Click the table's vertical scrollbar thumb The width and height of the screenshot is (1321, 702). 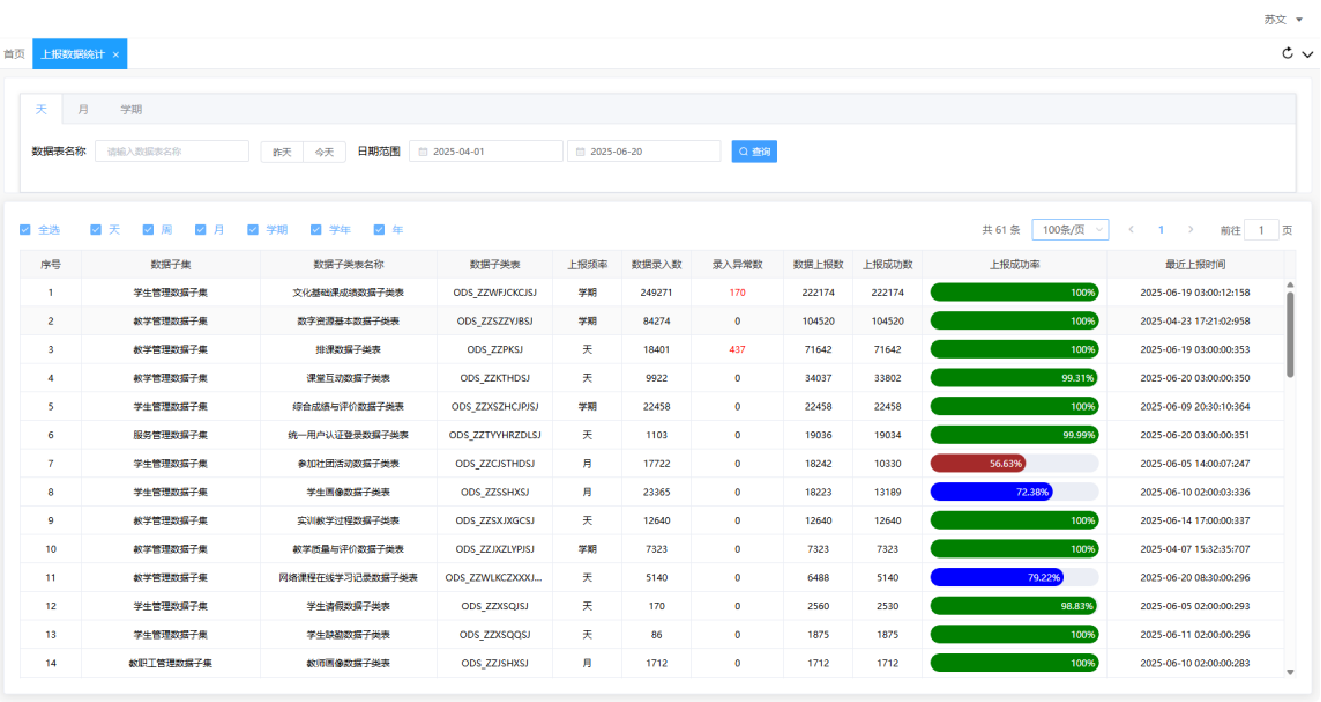(x=1290, y=334)
